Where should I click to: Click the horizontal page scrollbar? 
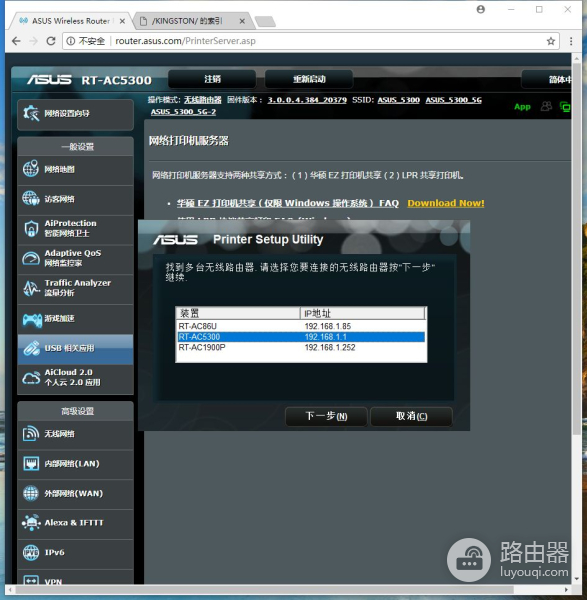pyautogui.click(x=264, y=590)
